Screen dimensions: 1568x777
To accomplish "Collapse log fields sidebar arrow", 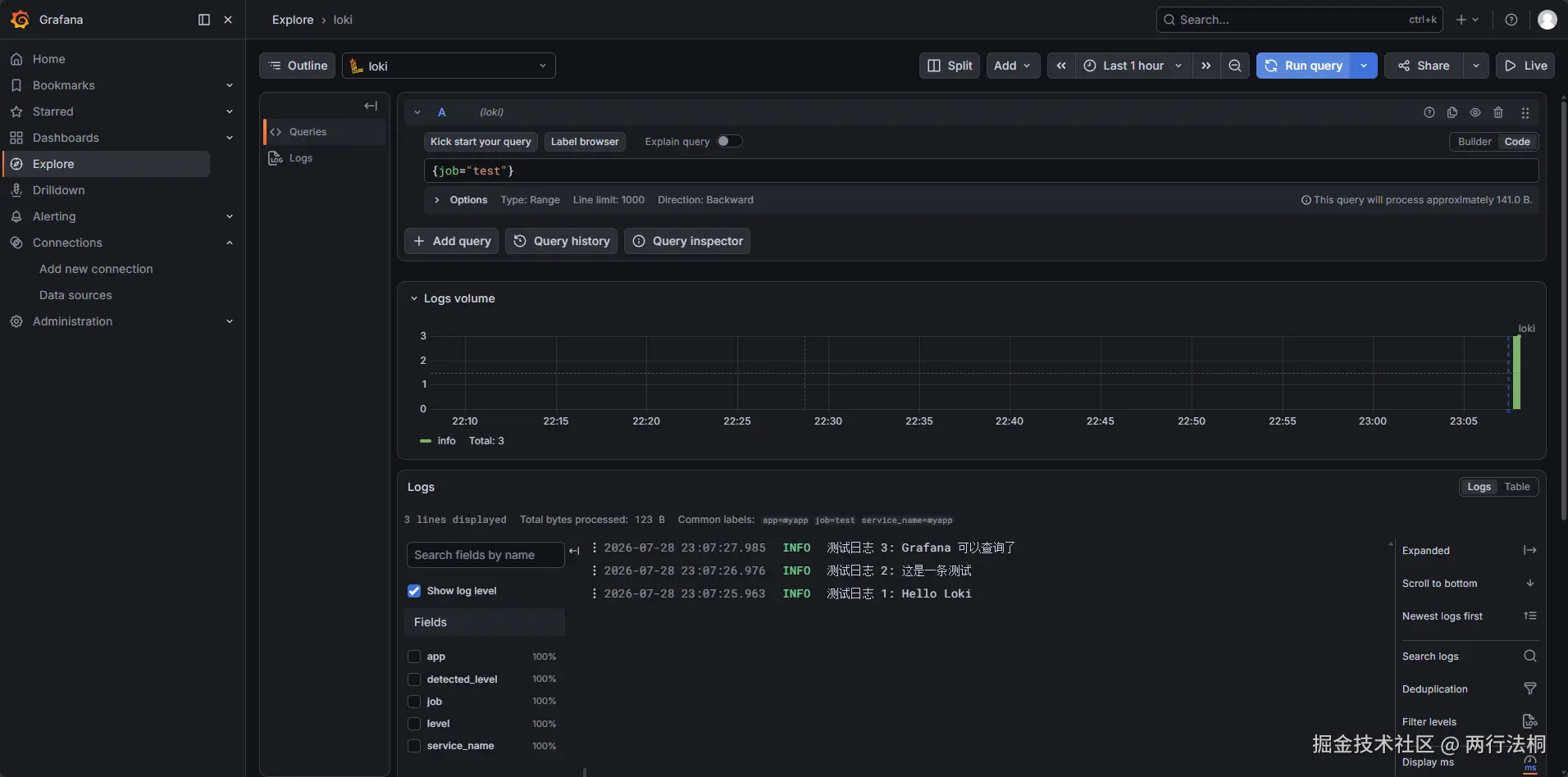I will tap(574, 551).
